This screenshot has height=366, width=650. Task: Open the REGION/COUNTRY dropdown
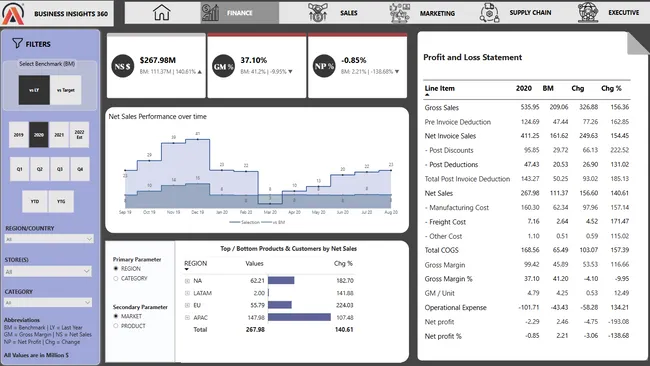point(49,239)
